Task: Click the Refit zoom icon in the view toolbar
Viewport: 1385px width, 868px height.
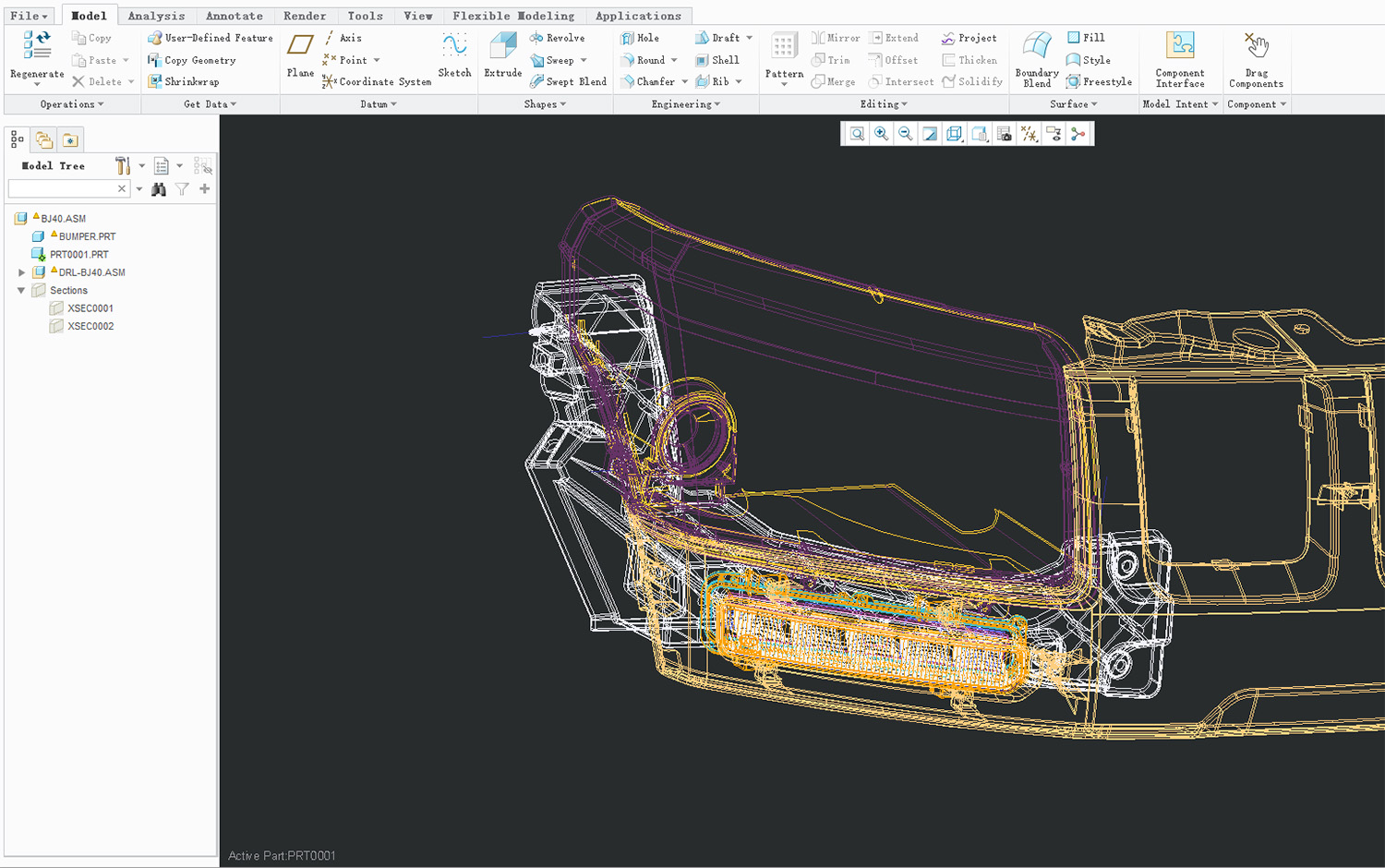Action: [x=857, y=134]
